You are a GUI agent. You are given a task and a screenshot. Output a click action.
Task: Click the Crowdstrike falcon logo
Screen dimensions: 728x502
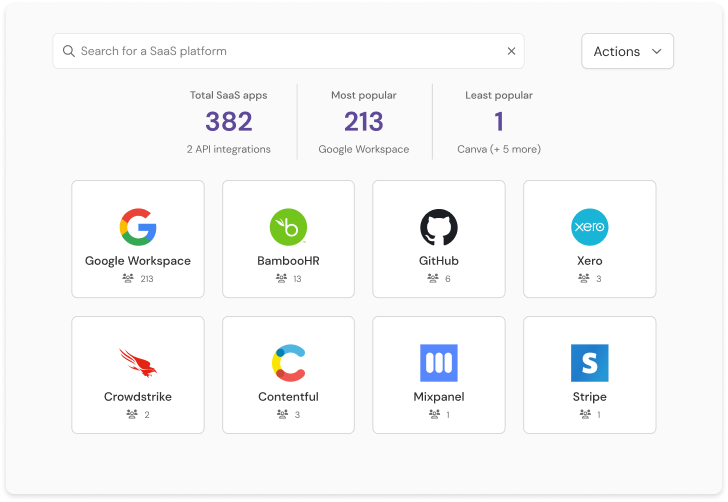click(x=138, y=363)
